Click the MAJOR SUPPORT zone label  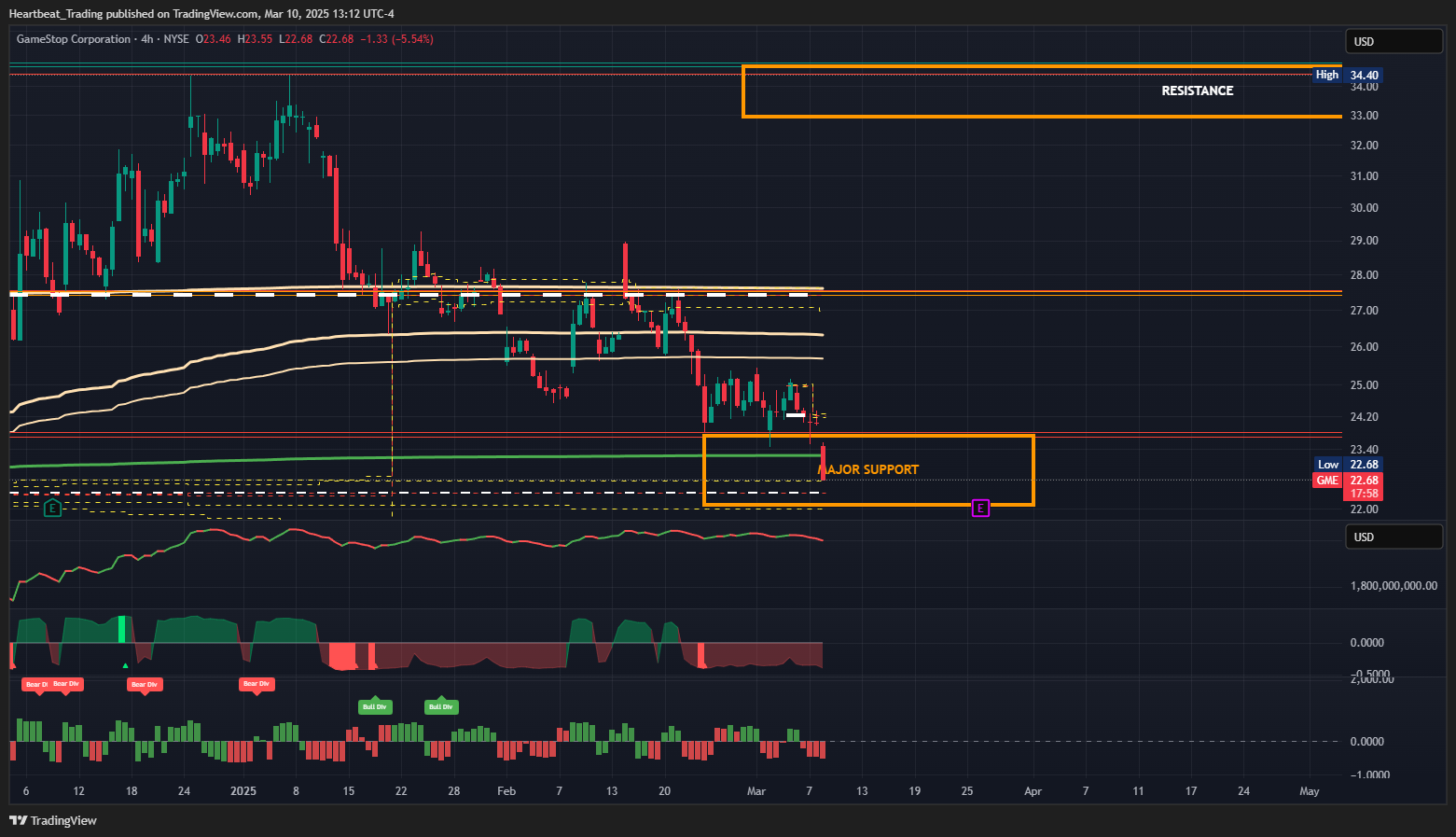click(x=869, y=469)
